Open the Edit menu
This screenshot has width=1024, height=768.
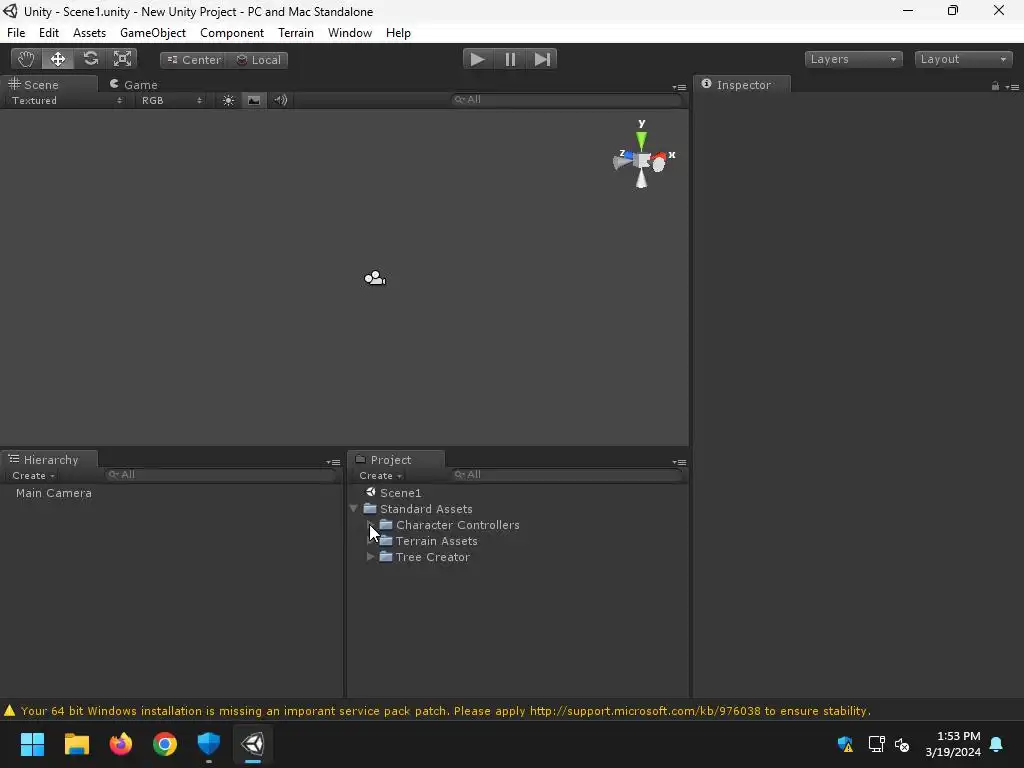click(49, 33)
